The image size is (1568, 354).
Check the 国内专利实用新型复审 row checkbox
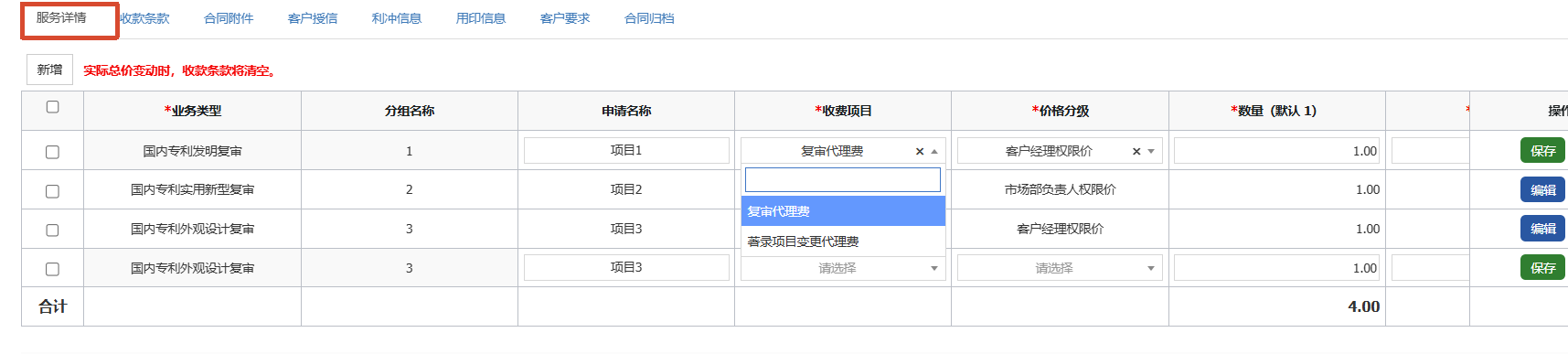[x=52, y=191]
